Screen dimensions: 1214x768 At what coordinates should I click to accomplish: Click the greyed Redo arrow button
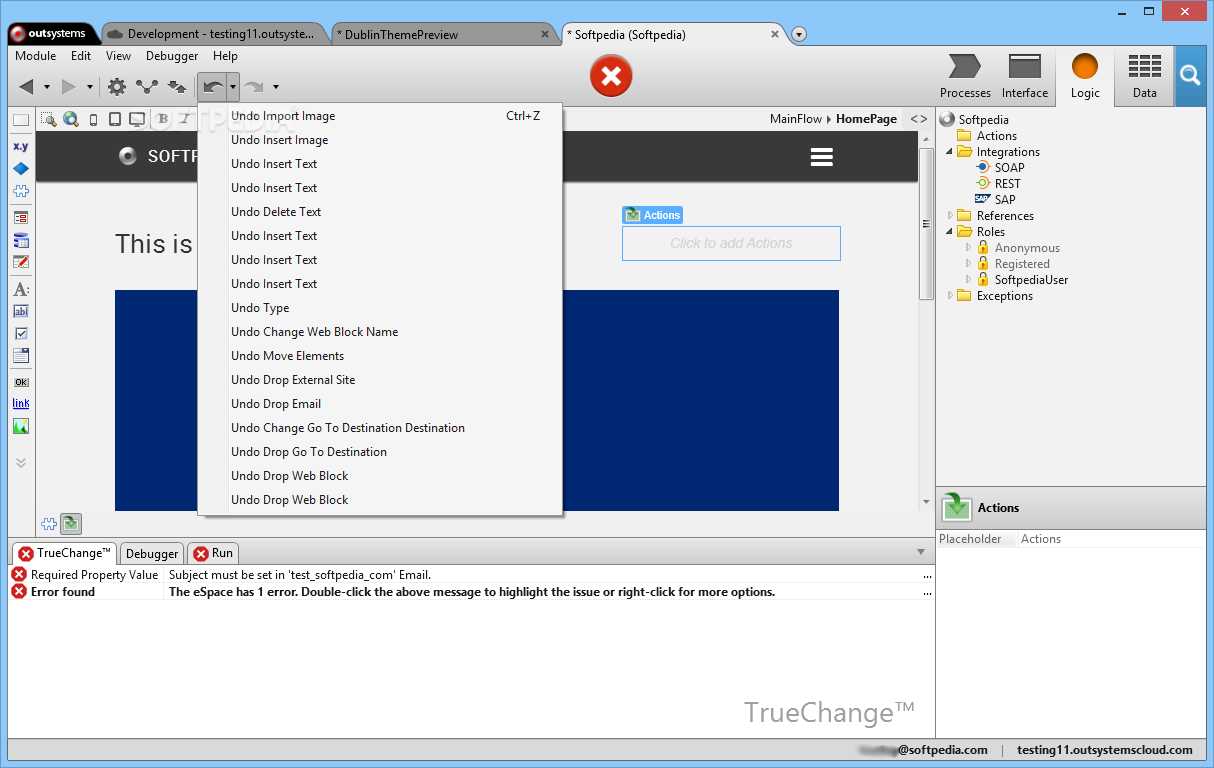(x=255, y=87)
